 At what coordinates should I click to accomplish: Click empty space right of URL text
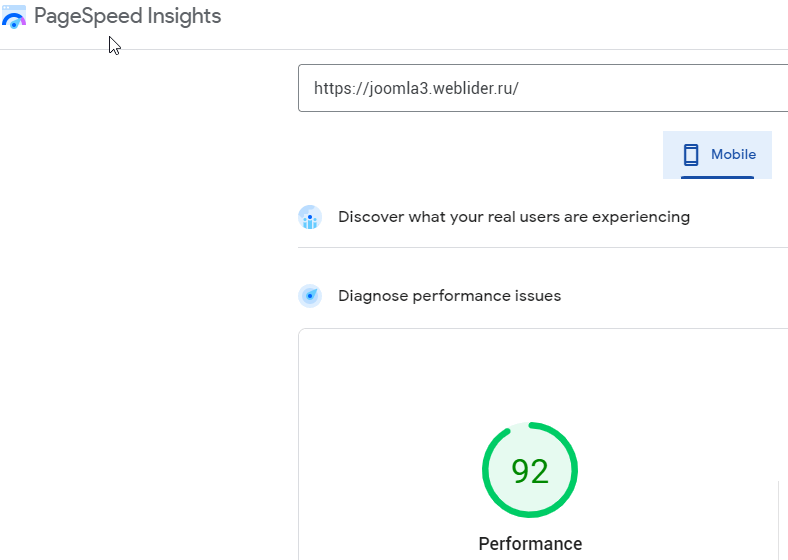tap(650, 88)
